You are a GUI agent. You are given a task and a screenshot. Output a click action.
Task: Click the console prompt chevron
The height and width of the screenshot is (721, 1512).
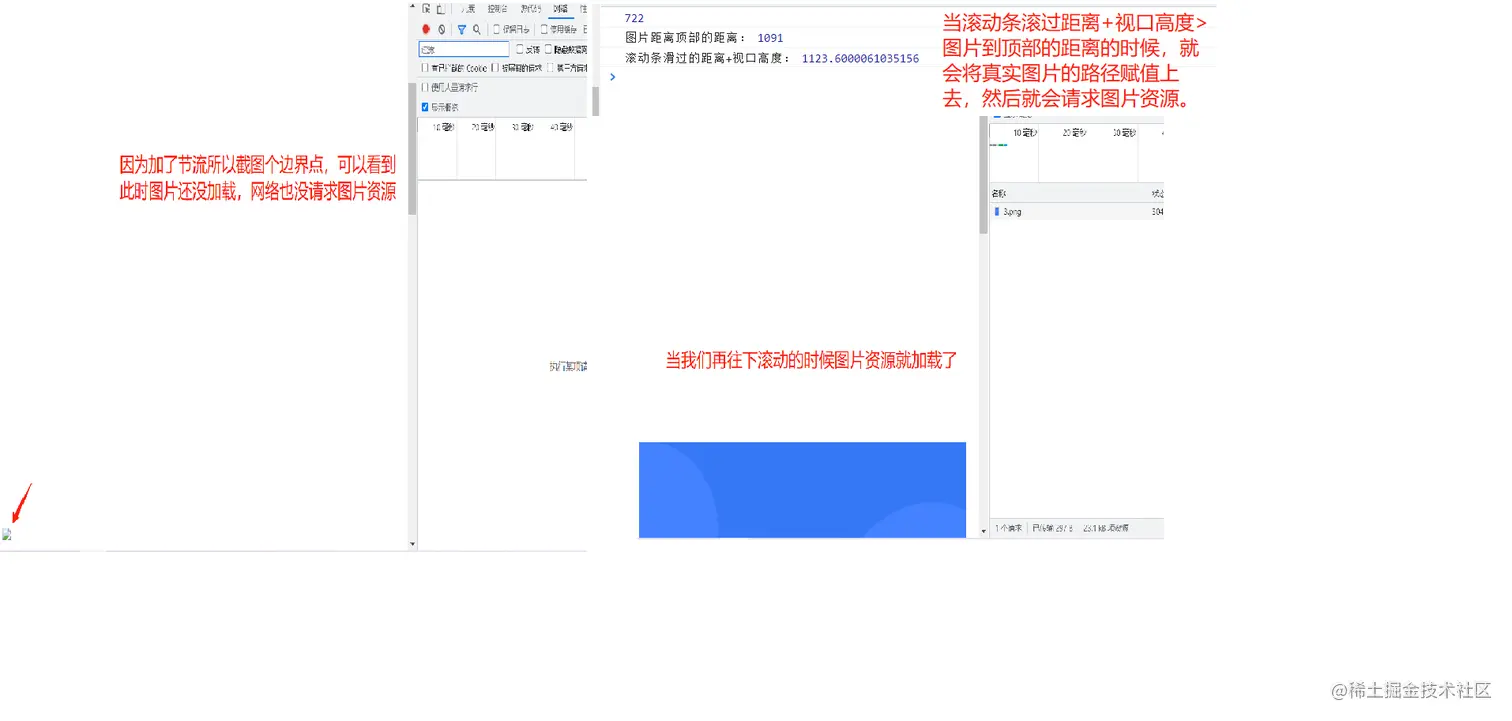613,77
